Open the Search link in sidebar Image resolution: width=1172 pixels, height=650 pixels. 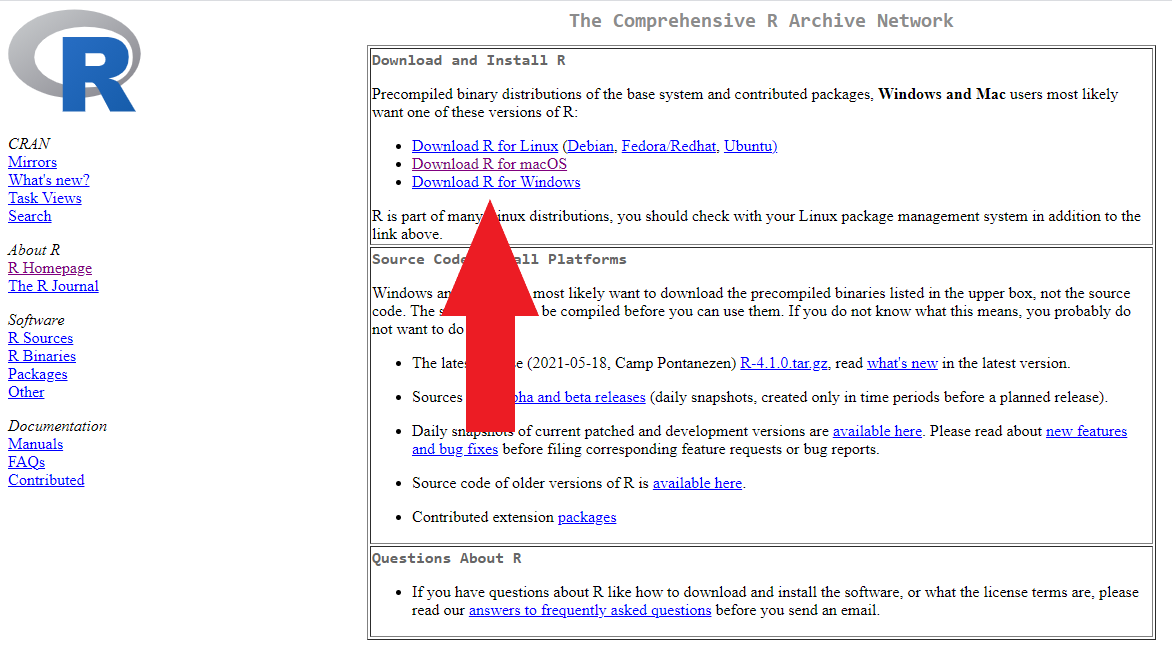30,216
